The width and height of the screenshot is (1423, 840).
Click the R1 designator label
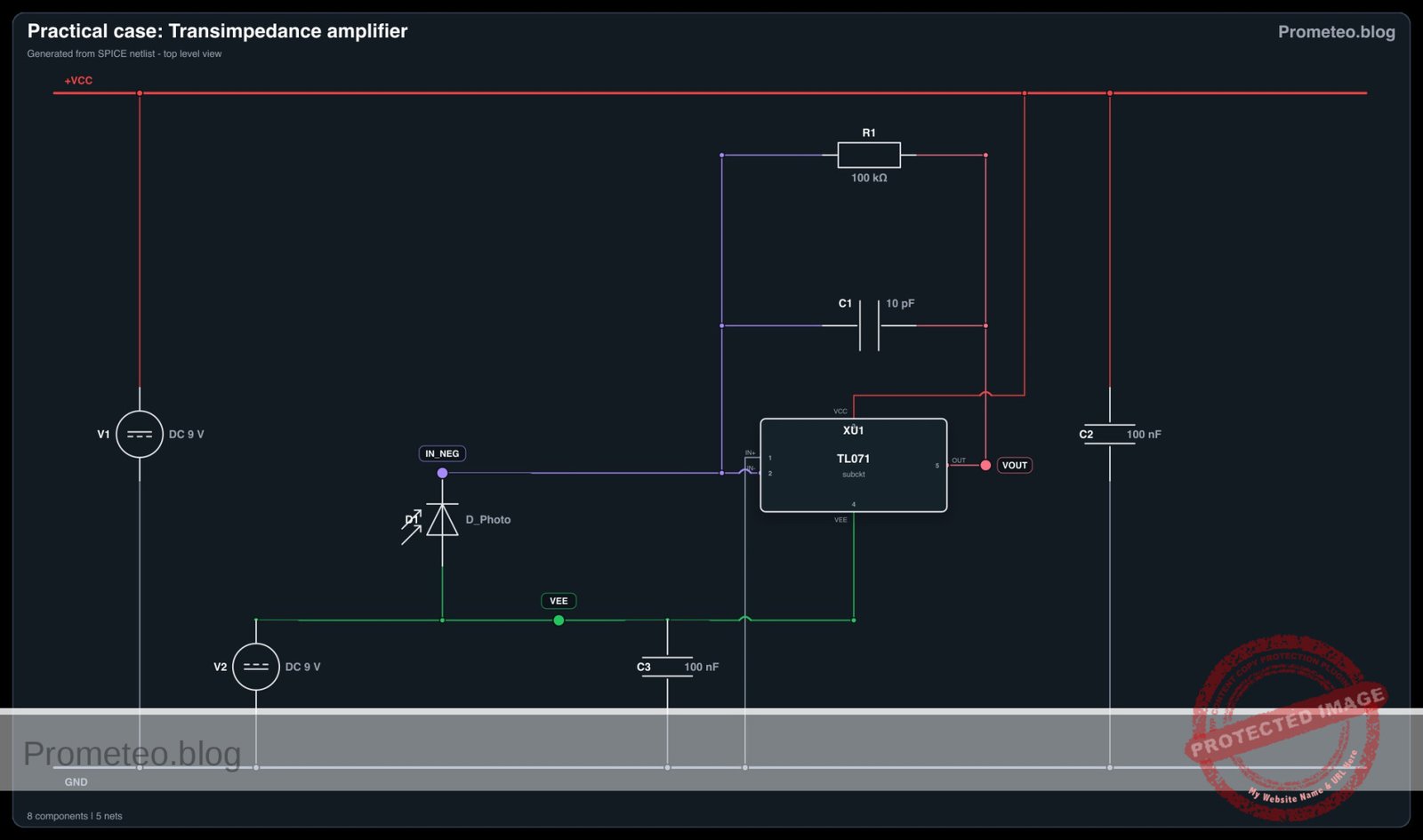coord(869,132)
